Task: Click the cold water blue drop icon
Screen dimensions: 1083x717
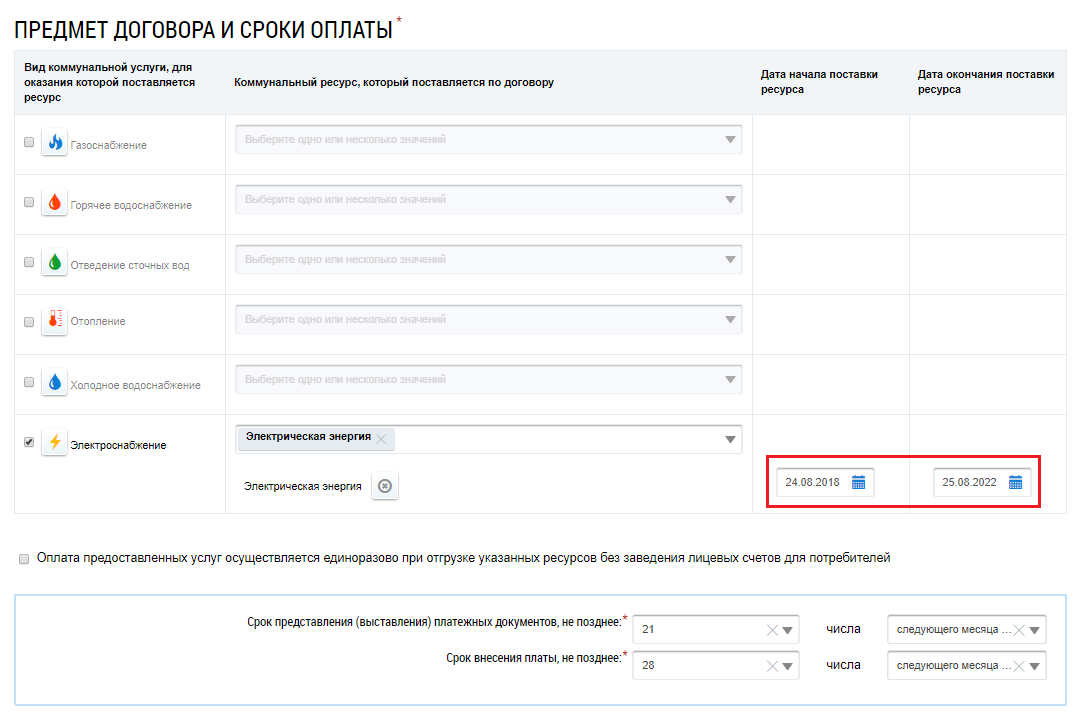Action: 54,383
